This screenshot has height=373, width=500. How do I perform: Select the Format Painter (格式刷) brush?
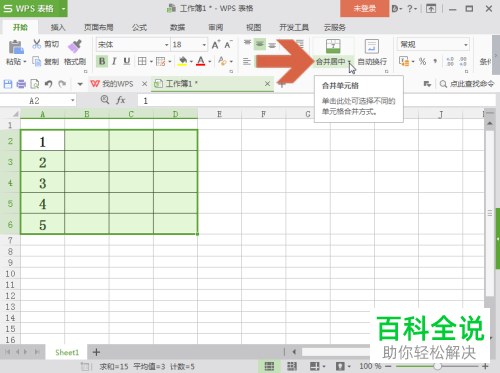coord(75,46)
